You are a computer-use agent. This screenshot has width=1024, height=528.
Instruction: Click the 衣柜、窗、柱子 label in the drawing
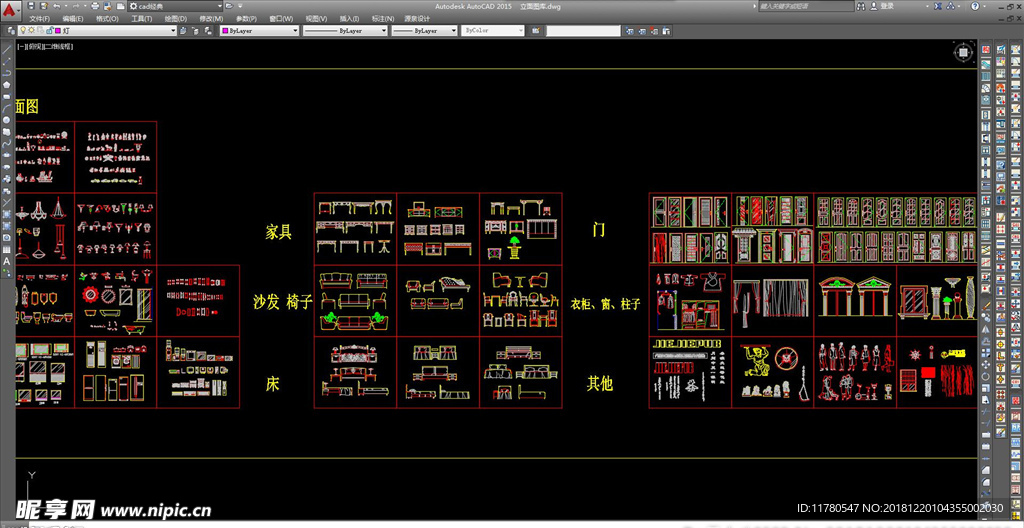(x=605, y=304)
